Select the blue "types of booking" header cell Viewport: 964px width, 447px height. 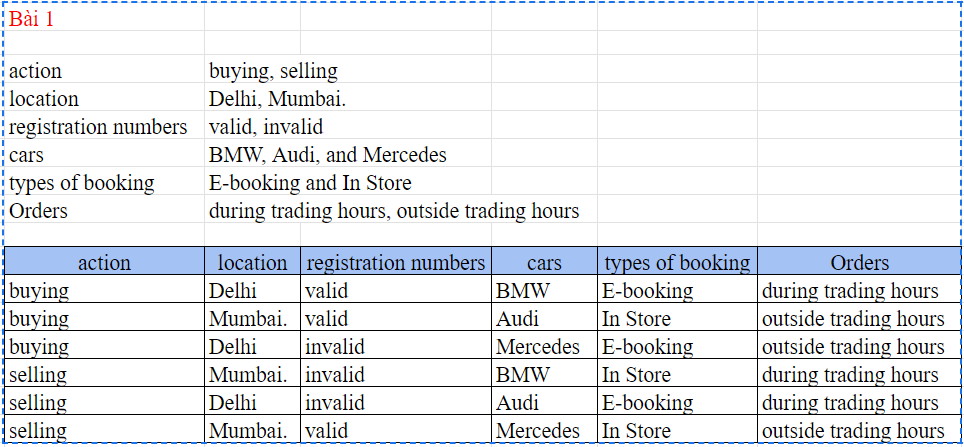676,262
